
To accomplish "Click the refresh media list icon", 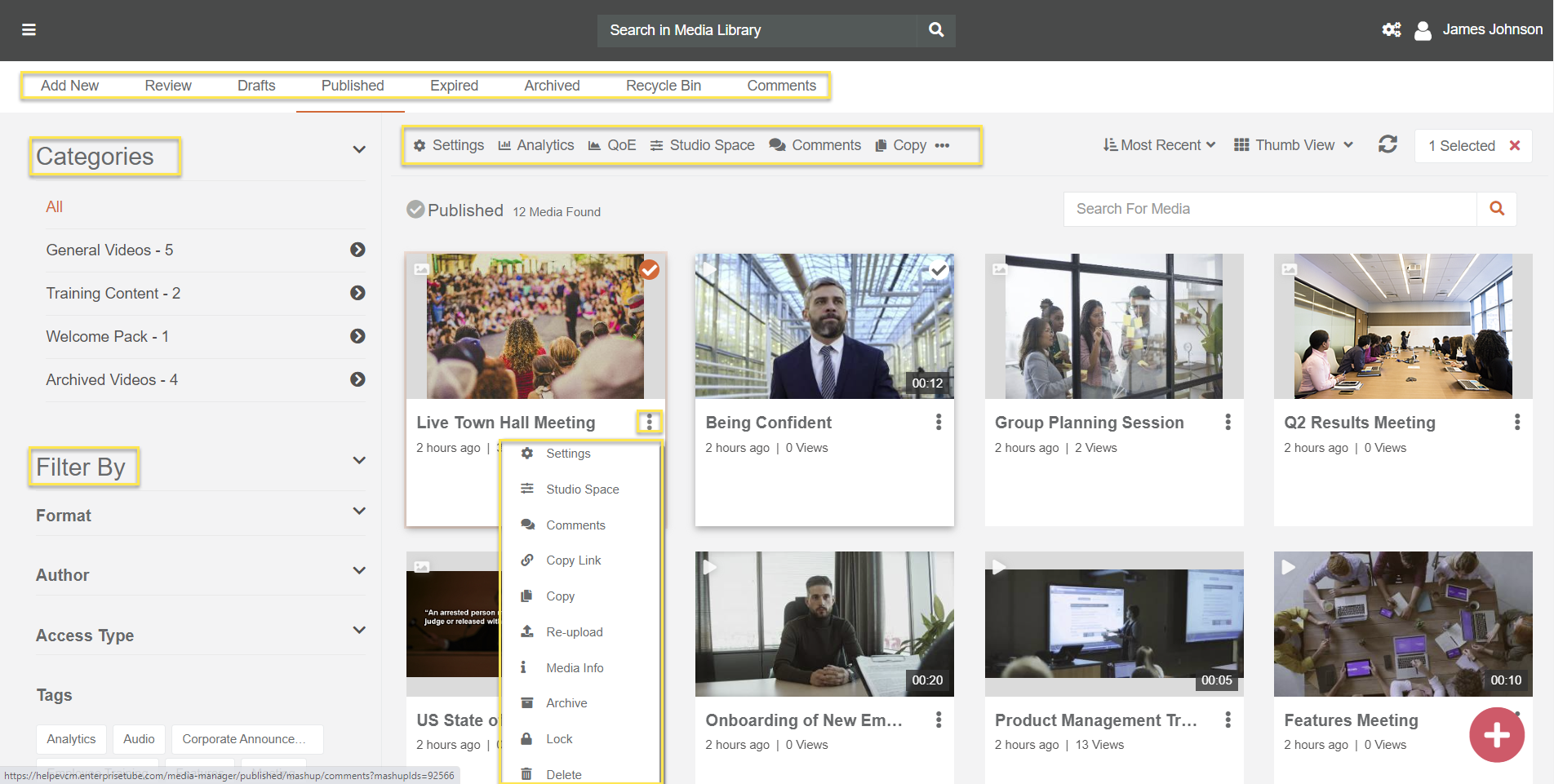I will coord(1387,145).
